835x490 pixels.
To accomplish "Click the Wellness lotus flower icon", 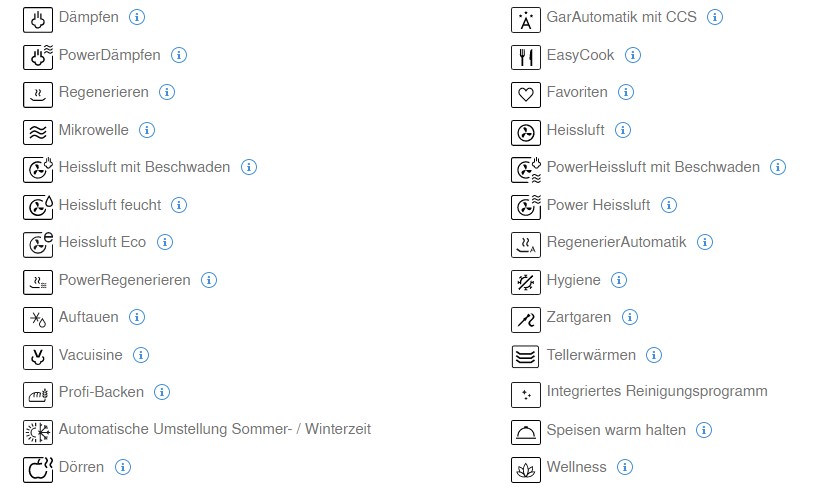I will coord(526,470).
